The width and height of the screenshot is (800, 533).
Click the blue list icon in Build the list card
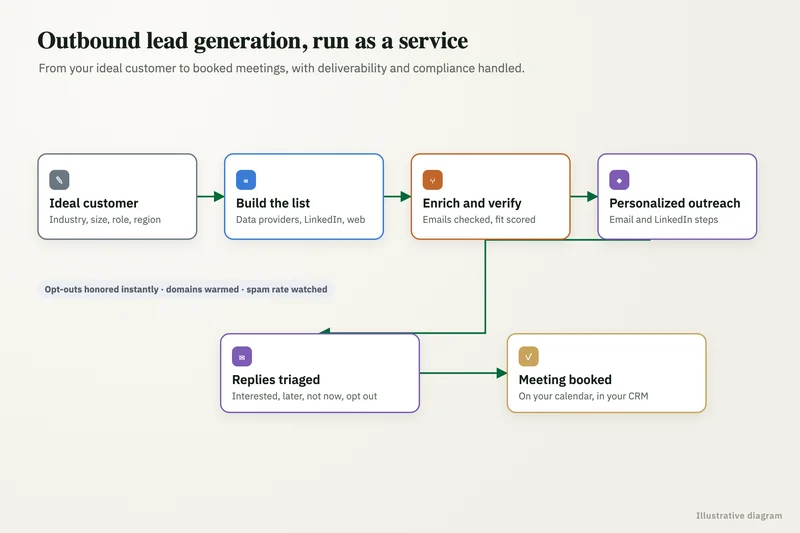coord(246,180)
